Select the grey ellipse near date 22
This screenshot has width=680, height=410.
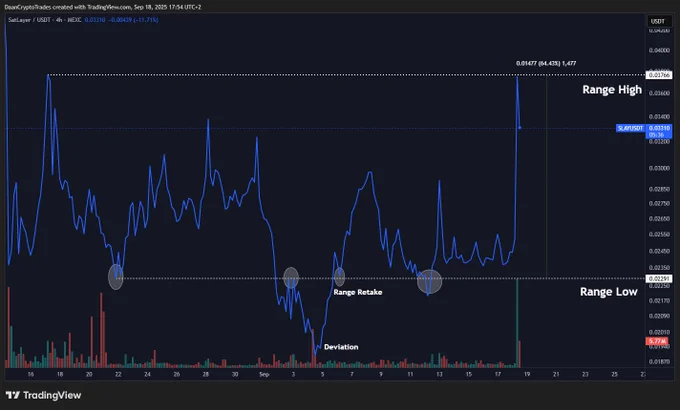click(116, 277)
